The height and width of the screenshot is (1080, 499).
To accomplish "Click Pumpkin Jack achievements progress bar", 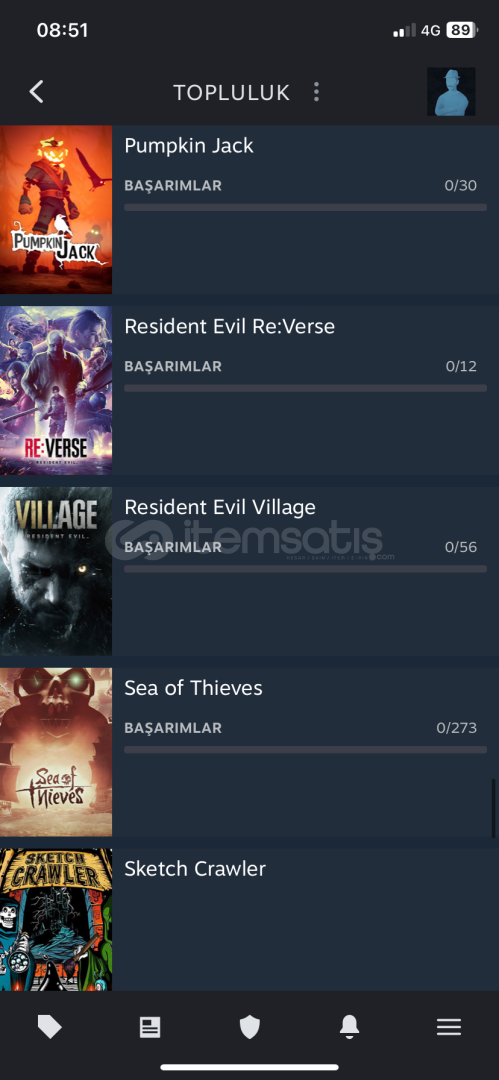I will click(305, 207).
